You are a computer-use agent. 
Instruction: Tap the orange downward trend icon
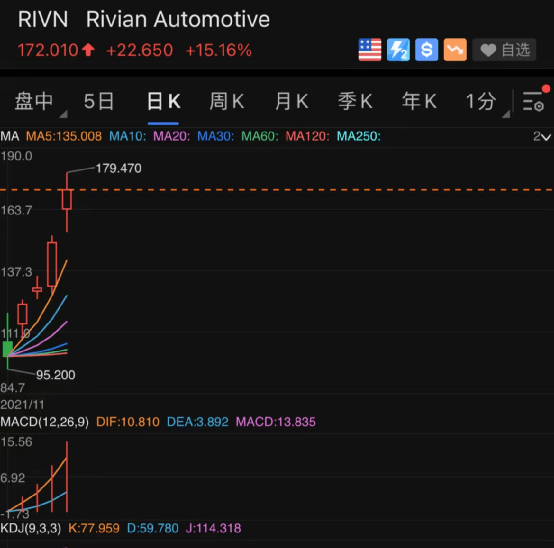tap(455, 50)
